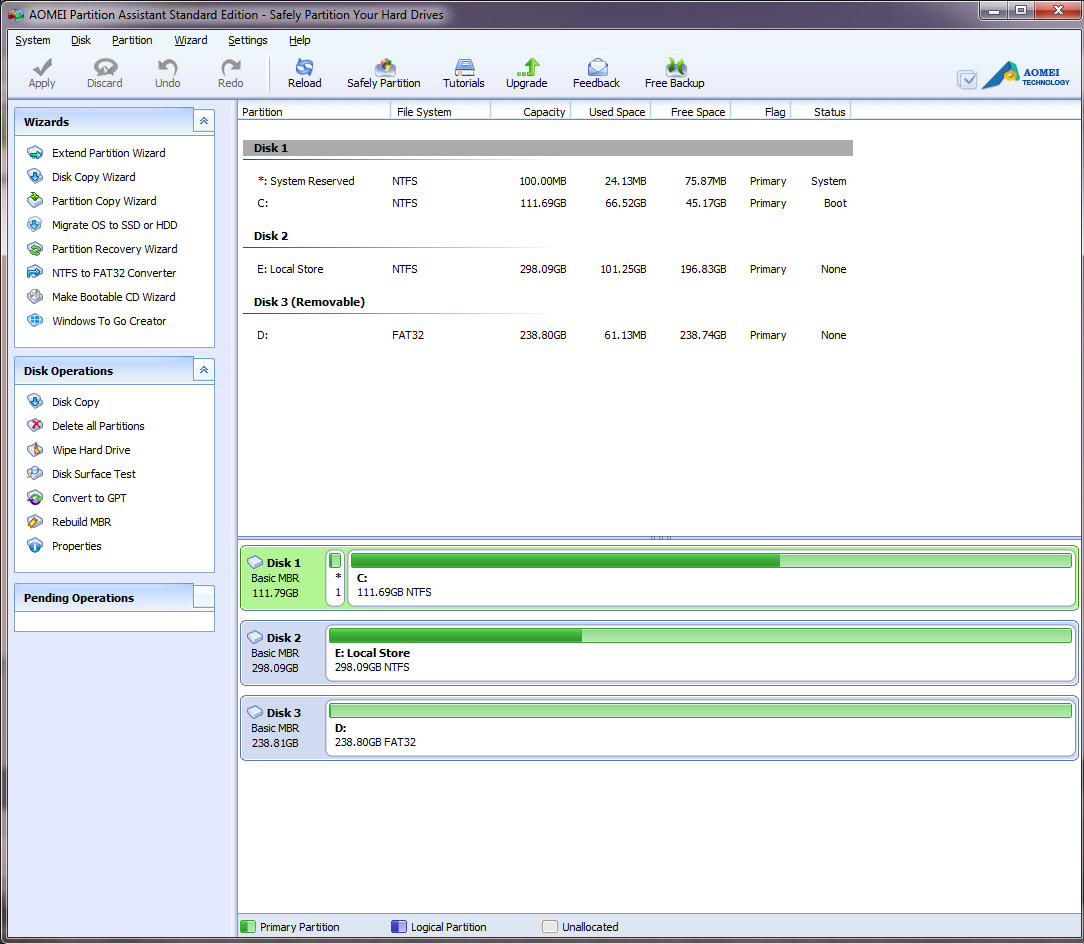Select the C: partition usage bar
The image size is (1084, 944).
(710, 561)
